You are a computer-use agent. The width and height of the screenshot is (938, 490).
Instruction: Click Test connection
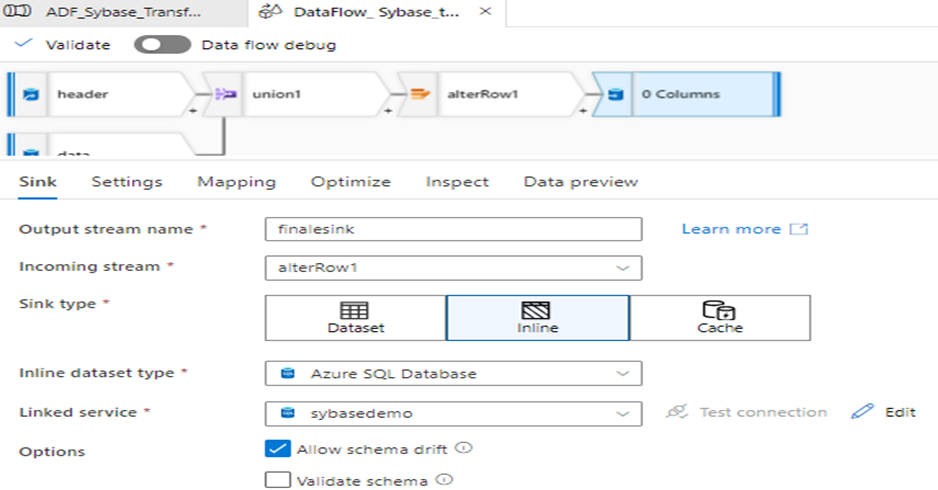point(747,412)
